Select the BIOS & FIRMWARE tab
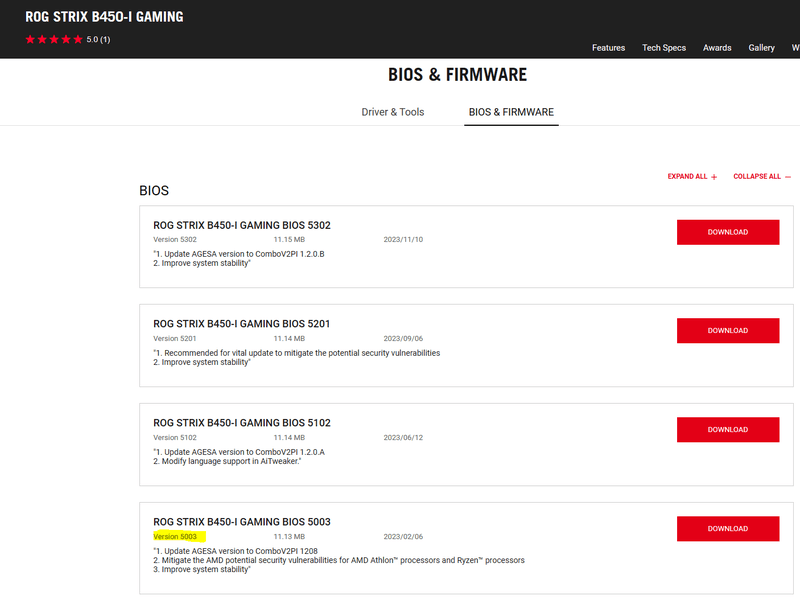The image size is (800, 600). click(x=511, y=112)
